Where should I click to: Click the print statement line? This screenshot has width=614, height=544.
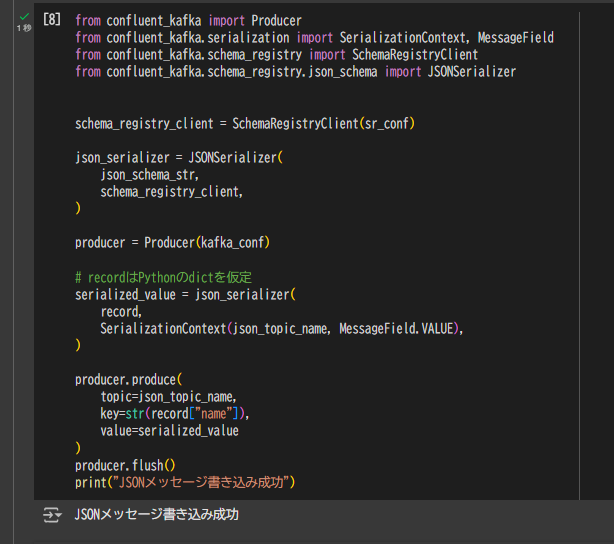(x=185, y=483)
